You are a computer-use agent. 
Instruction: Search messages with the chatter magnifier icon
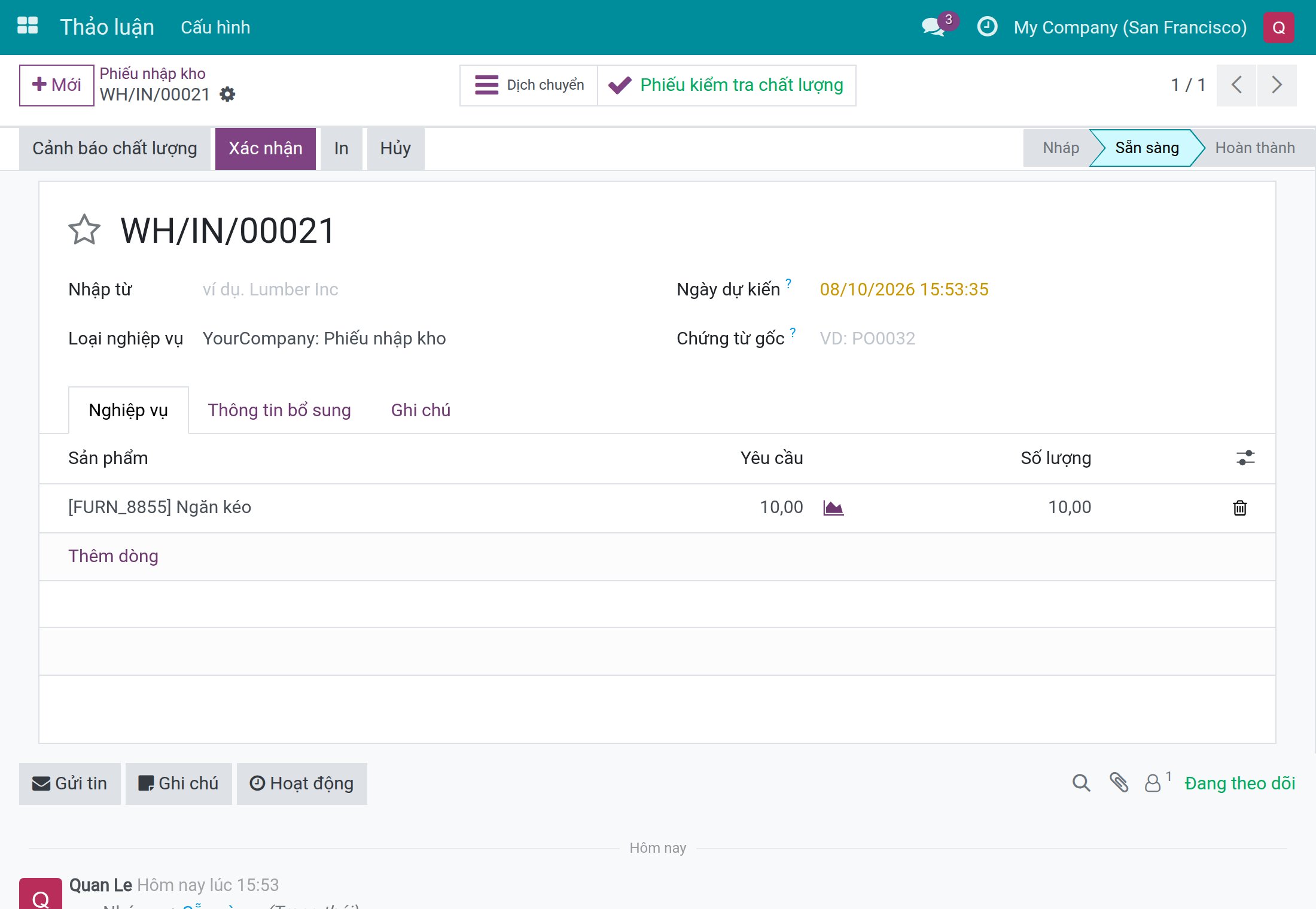1081,783
